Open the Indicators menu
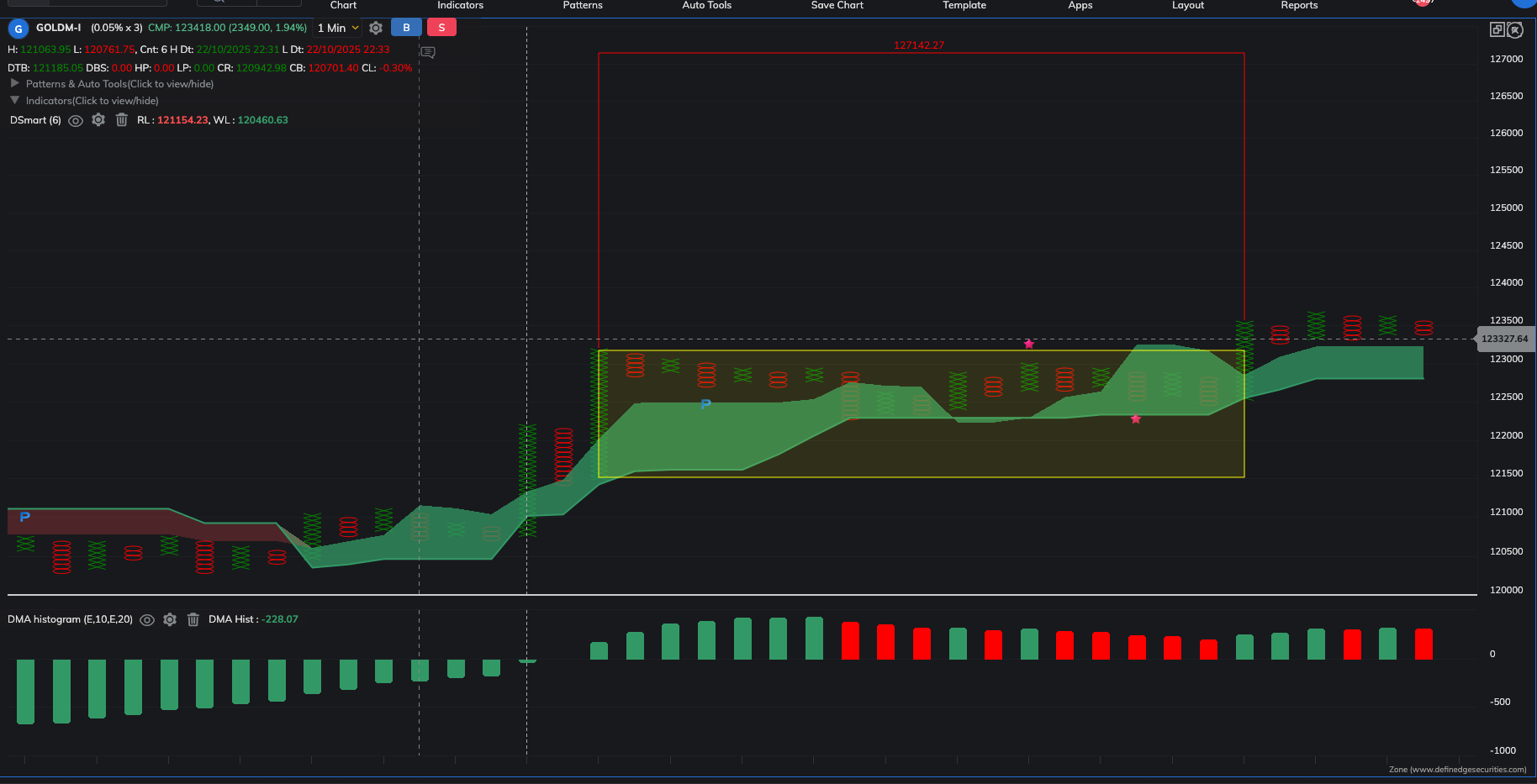 tap(460, 5)
